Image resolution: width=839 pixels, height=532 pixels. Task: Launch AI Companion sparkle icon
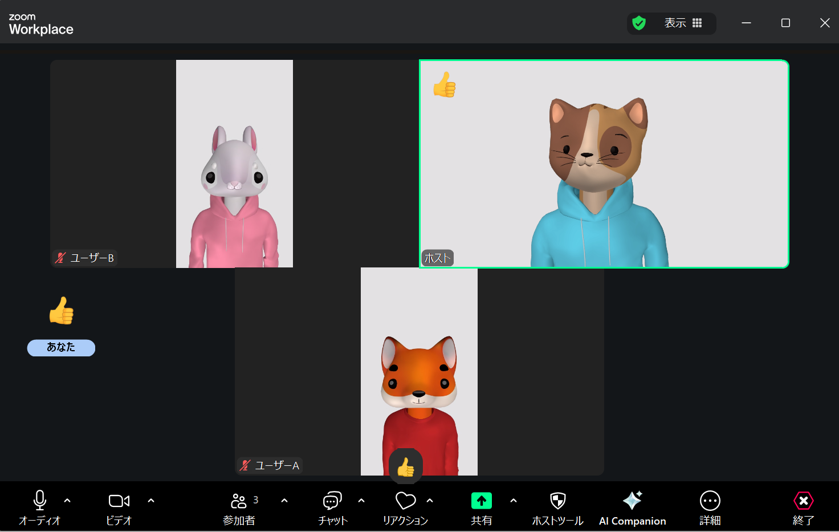632,500
